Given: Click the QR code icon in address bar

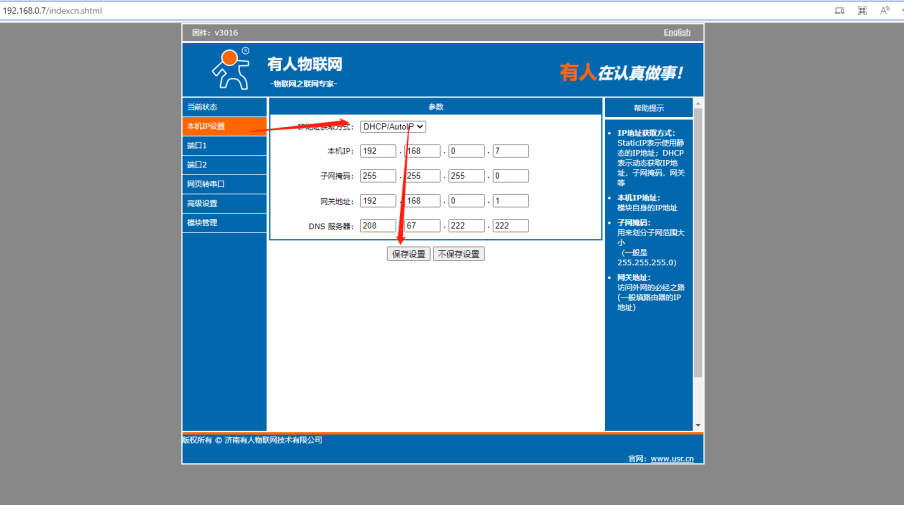Looking at the screenshot, I should (x=862, y=10).
